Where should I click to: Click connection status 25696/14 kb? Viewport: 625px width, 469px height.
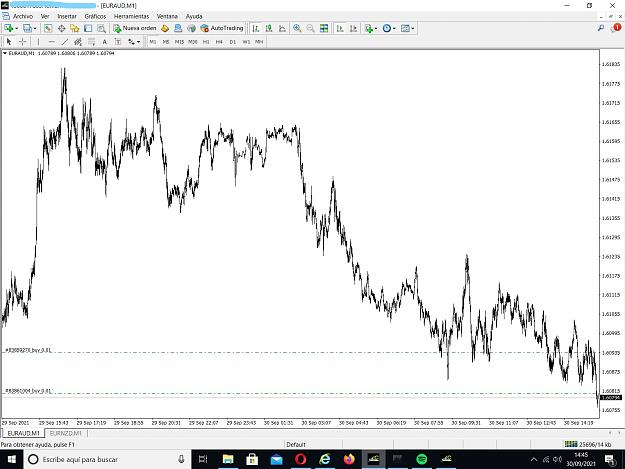588,444
